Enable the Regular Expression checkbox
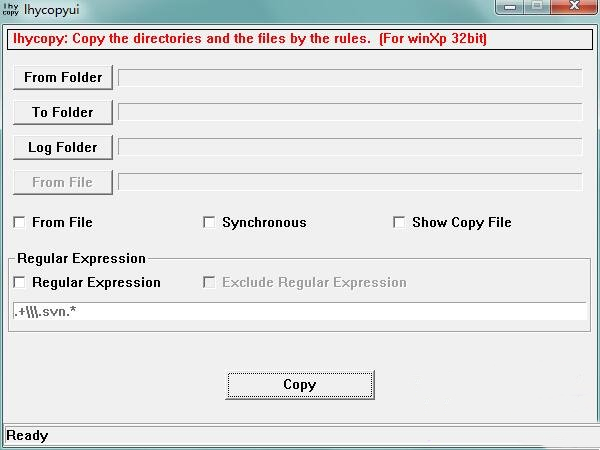This screenshot has width=600, height=450. tap(19, 282)
